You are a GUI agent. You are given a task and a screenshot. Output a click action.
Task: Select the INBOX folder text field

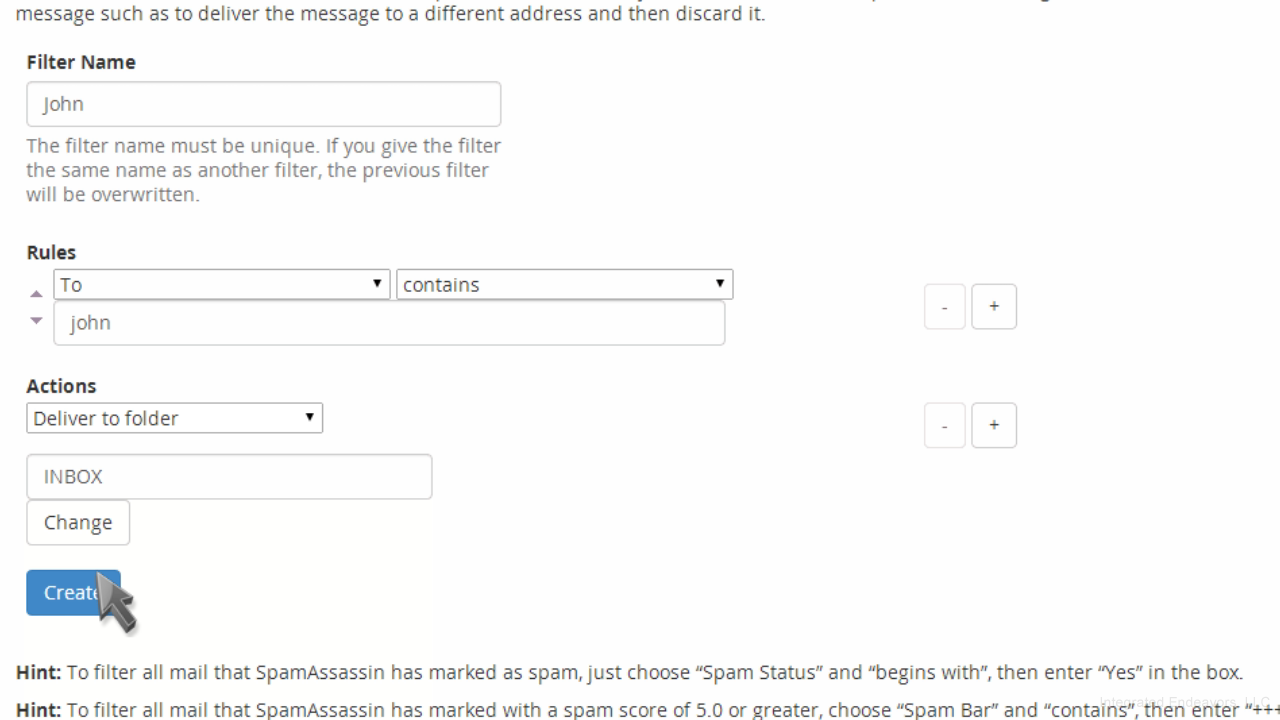point(229,477)
